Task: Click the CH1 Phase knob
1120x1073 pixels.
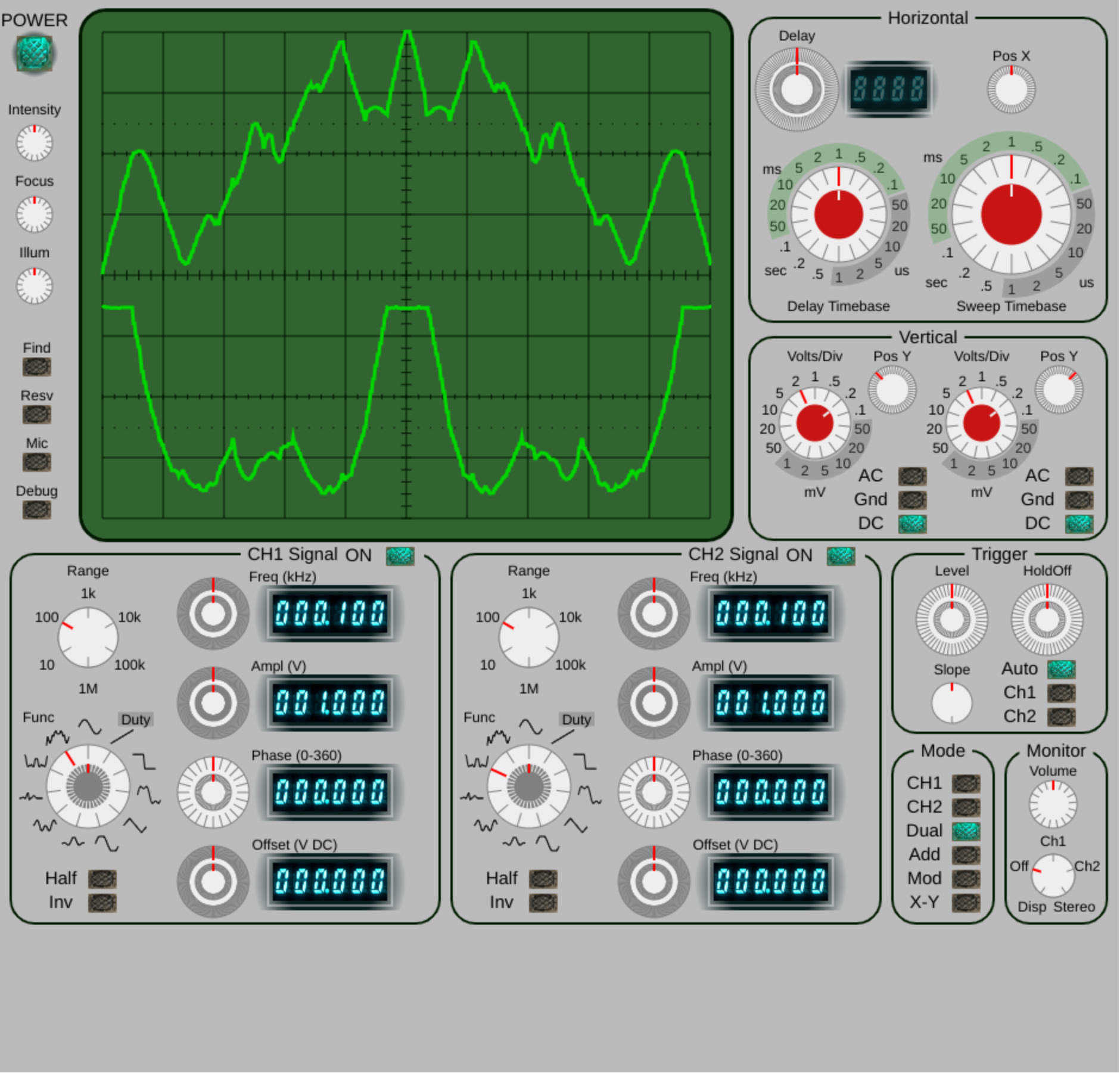Action: click(x=213, y=792)
